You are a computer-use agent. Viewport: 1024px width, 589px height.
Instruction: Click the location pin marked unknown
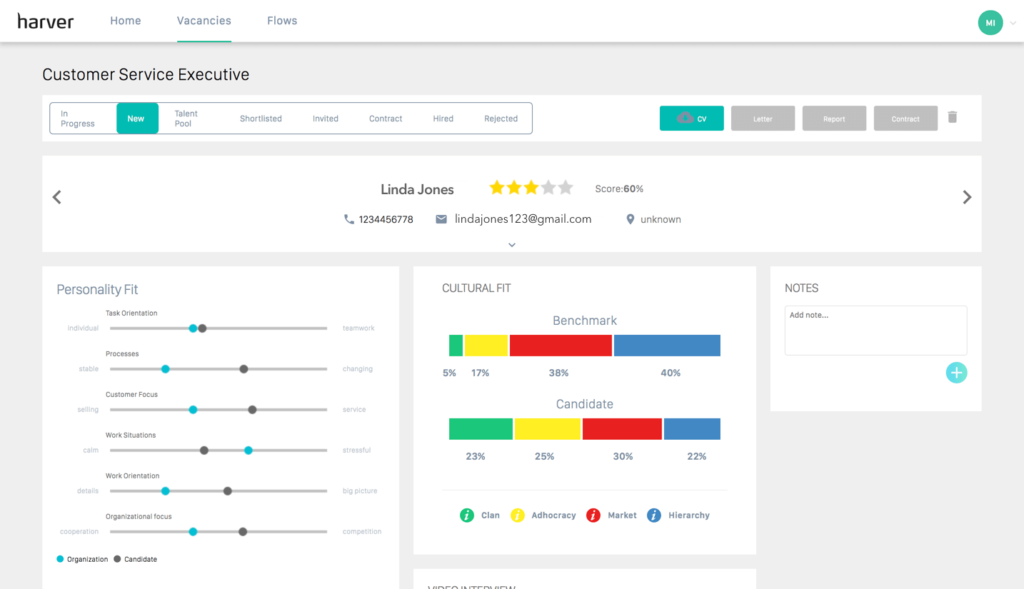[x=629, y=219]
